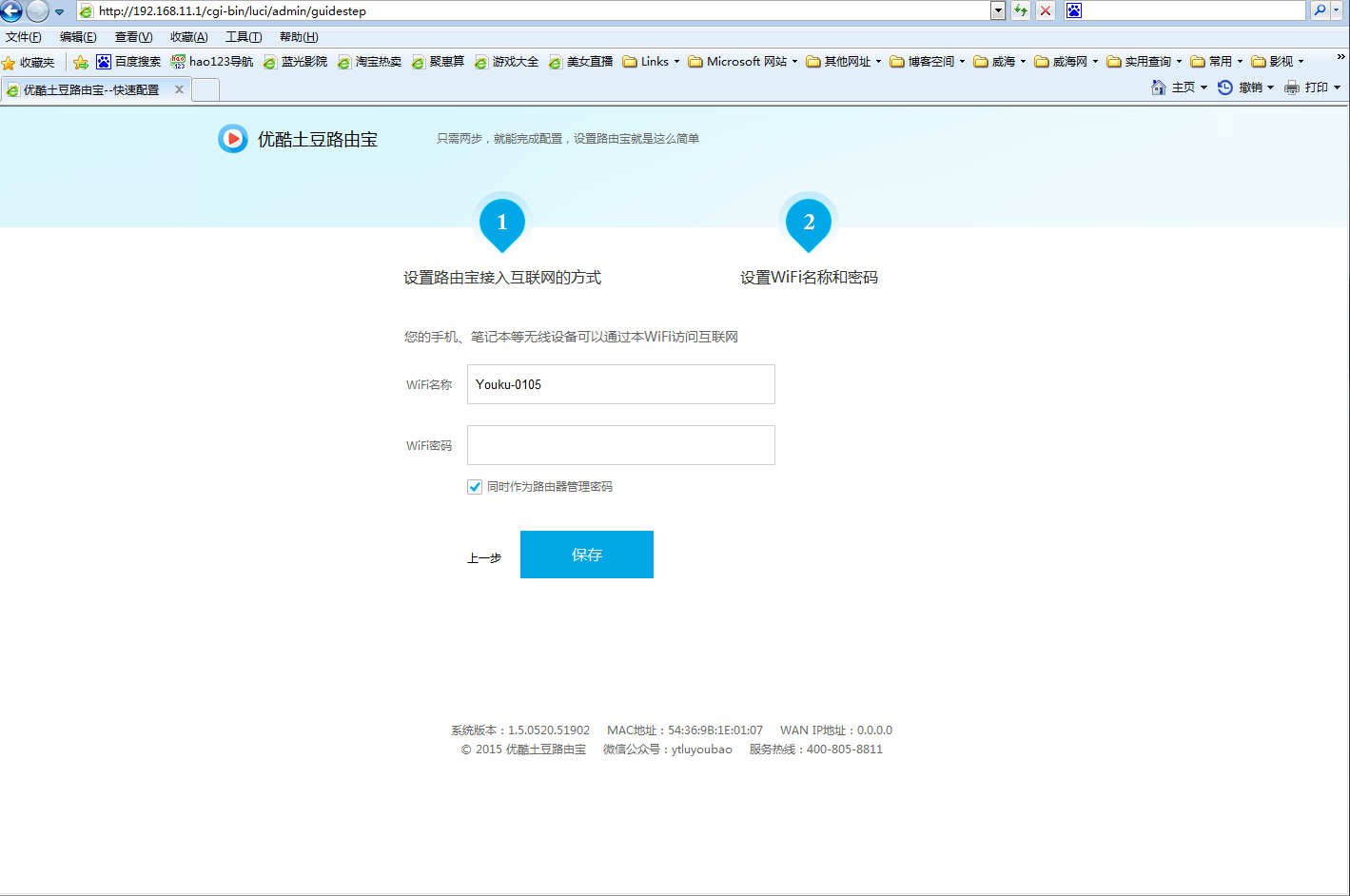The image size is (1350, 896).
Task: Open the 编辑(E) menu
Action: [78, 37]
